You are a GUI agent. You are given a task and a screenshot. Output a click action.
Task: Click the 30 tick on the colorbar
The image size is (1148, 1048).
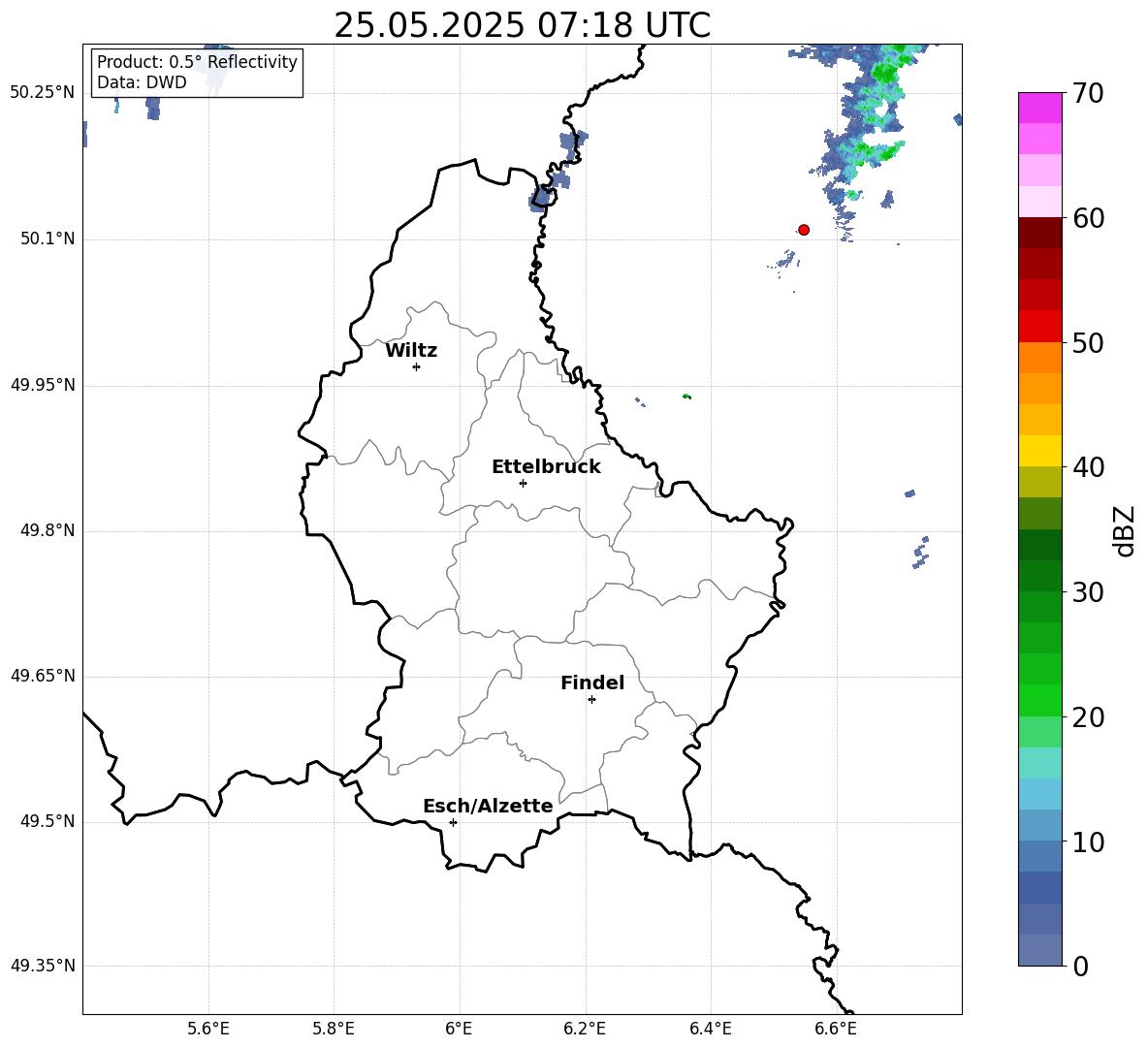click(x=1088, y=592)
